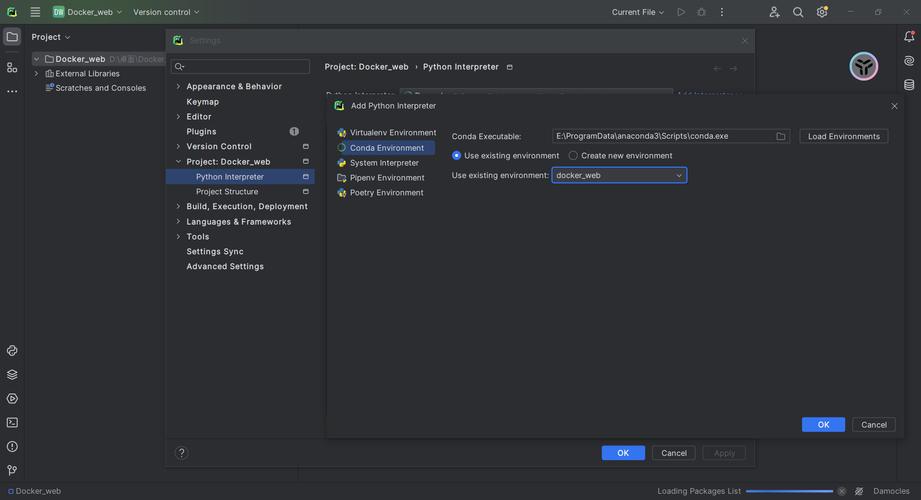921x500 pixels.
Task: Open the Version control dropdown
Action: point(166,12)
